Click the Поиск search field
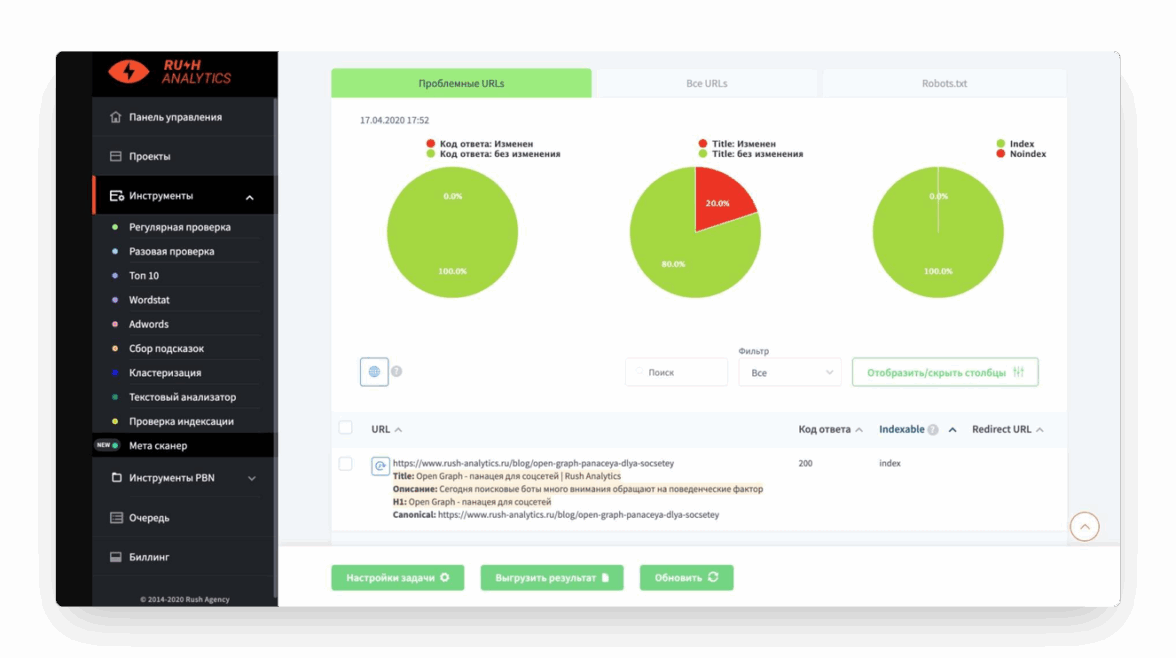Image resolution: width=1176 pixels, height=658 pixels. coord(676,372)
